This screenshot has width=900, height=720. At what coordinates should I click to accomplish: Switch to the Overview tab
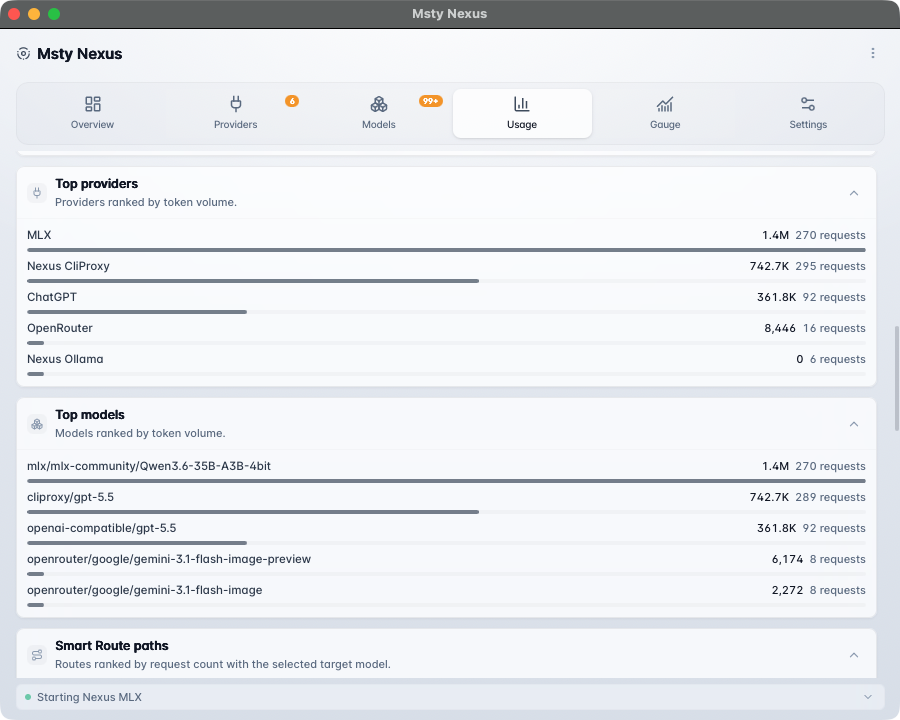pyautogui.click(x=92, y=113)
